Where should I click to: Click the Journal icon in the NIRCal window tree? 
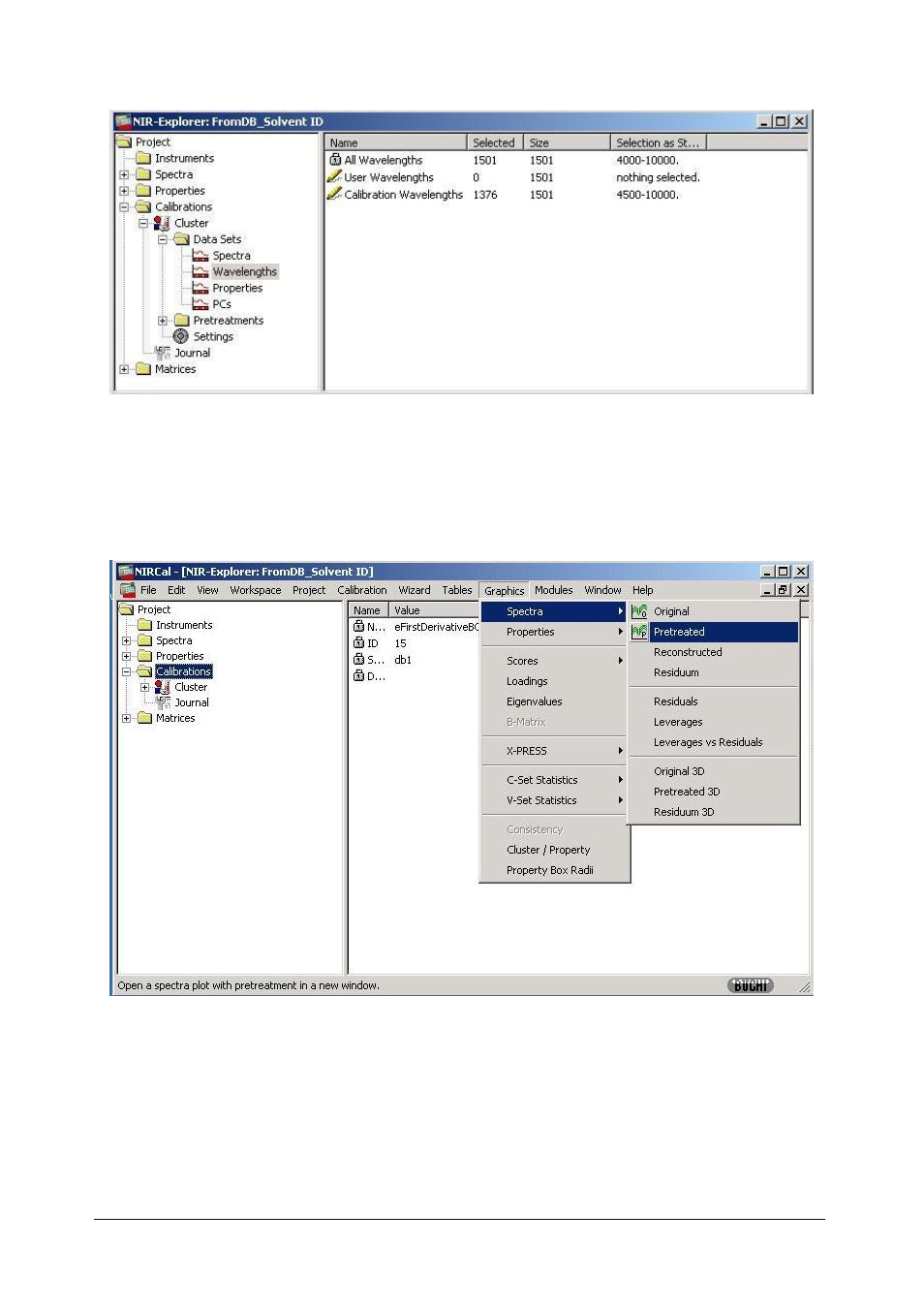pyautogui.click(x=163, y=702)
